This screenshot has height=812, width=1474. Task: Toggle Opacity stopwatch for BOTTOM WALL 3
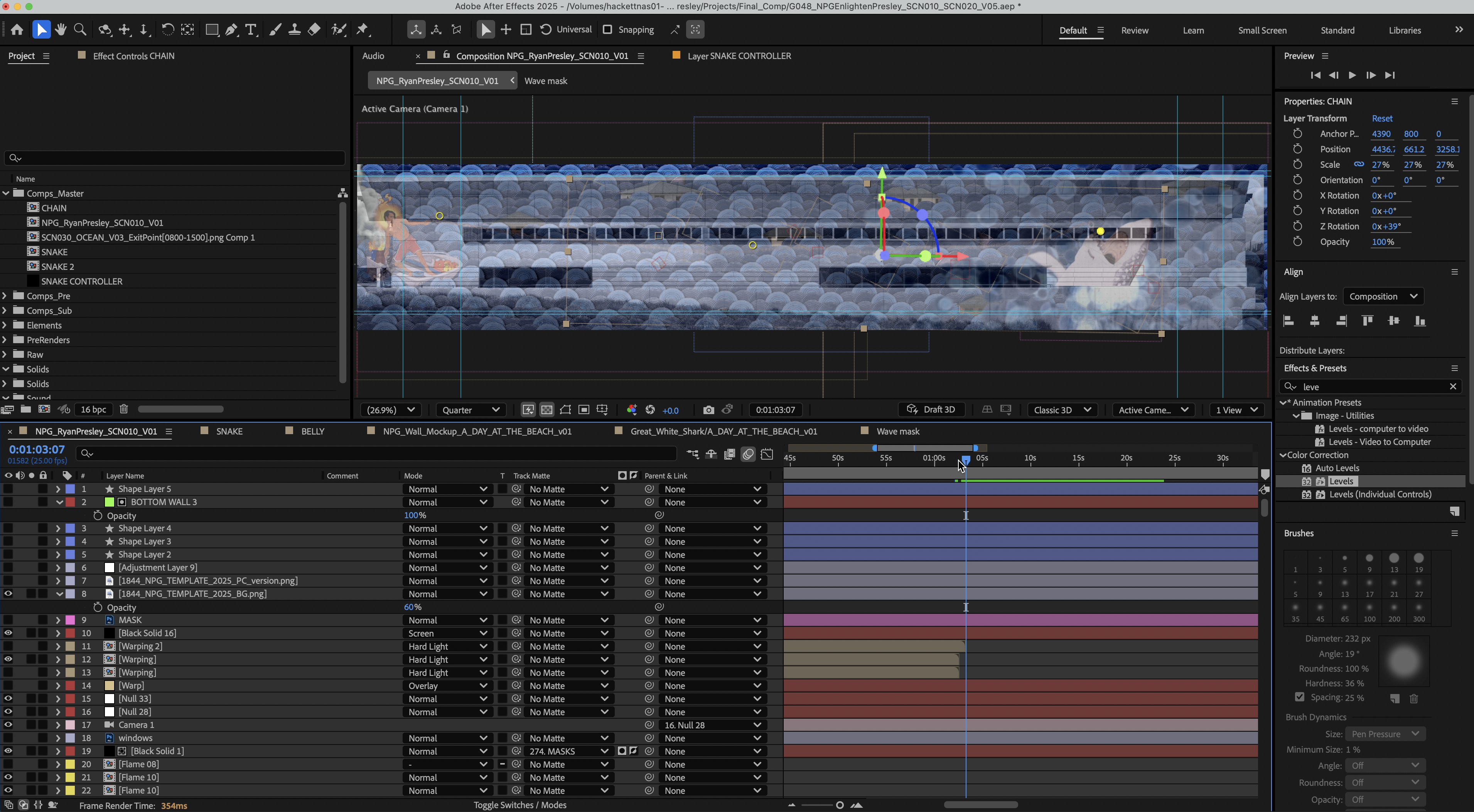click(x=98, y=515)
